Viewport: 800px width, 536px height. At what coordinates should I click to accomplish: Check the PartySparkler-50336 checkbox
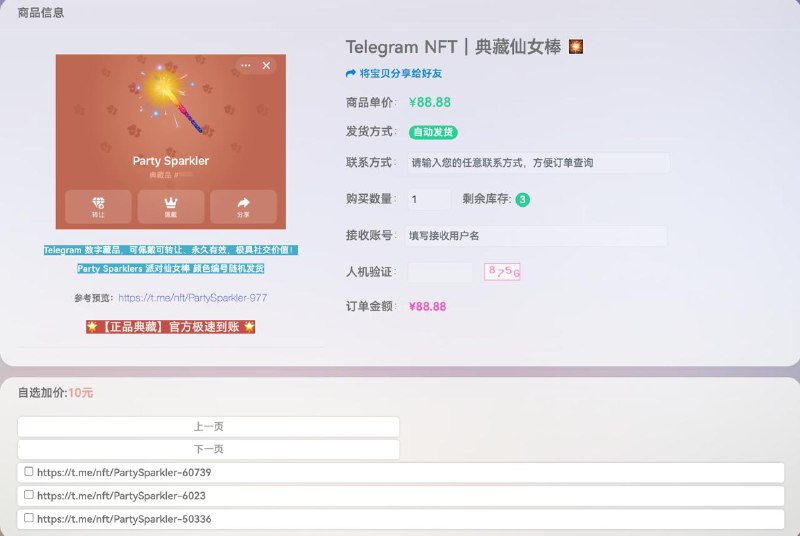pyautogui.click(x=29, y=518)
